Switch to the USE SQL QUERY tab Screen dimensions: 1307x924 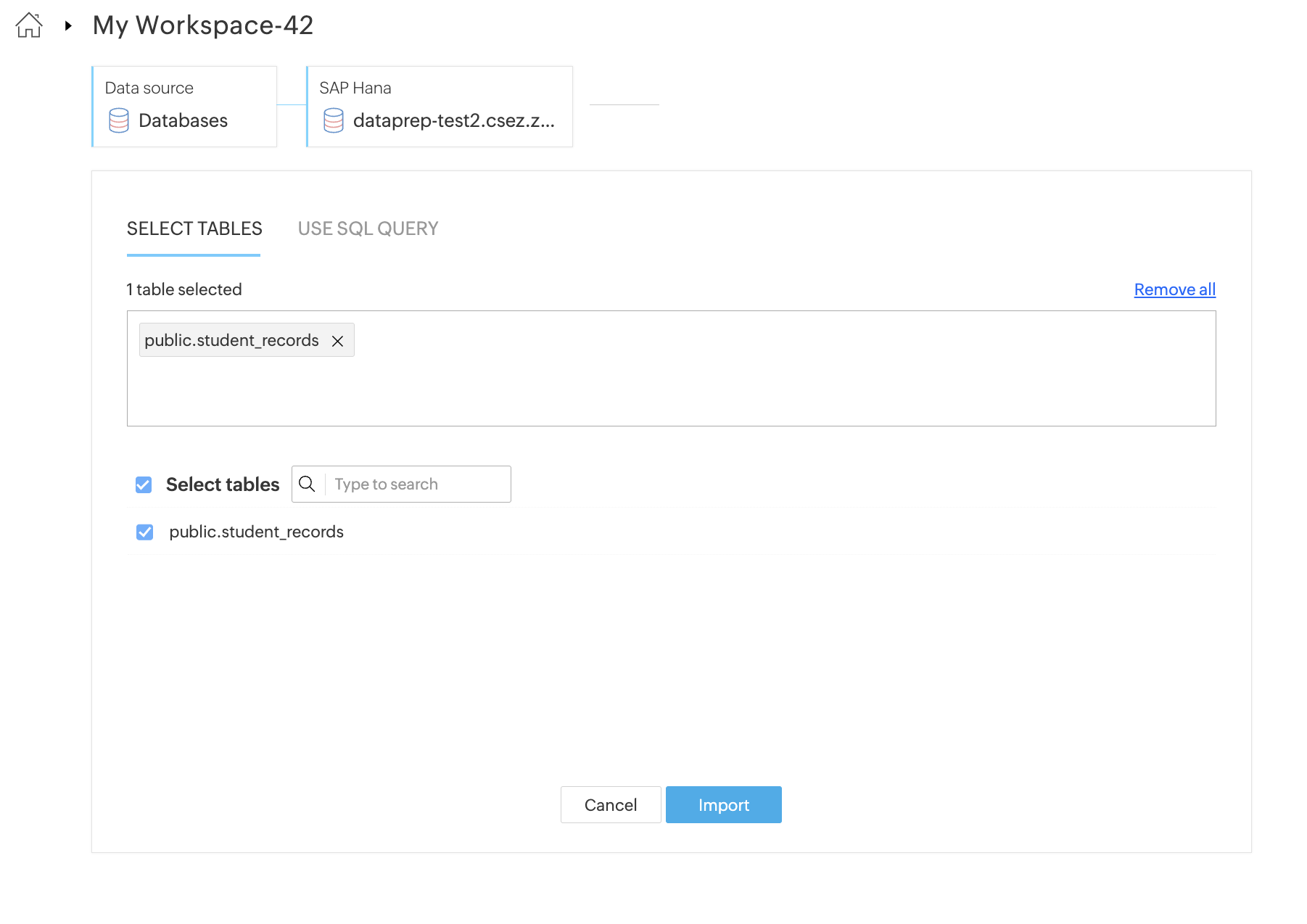click(368, 228)
